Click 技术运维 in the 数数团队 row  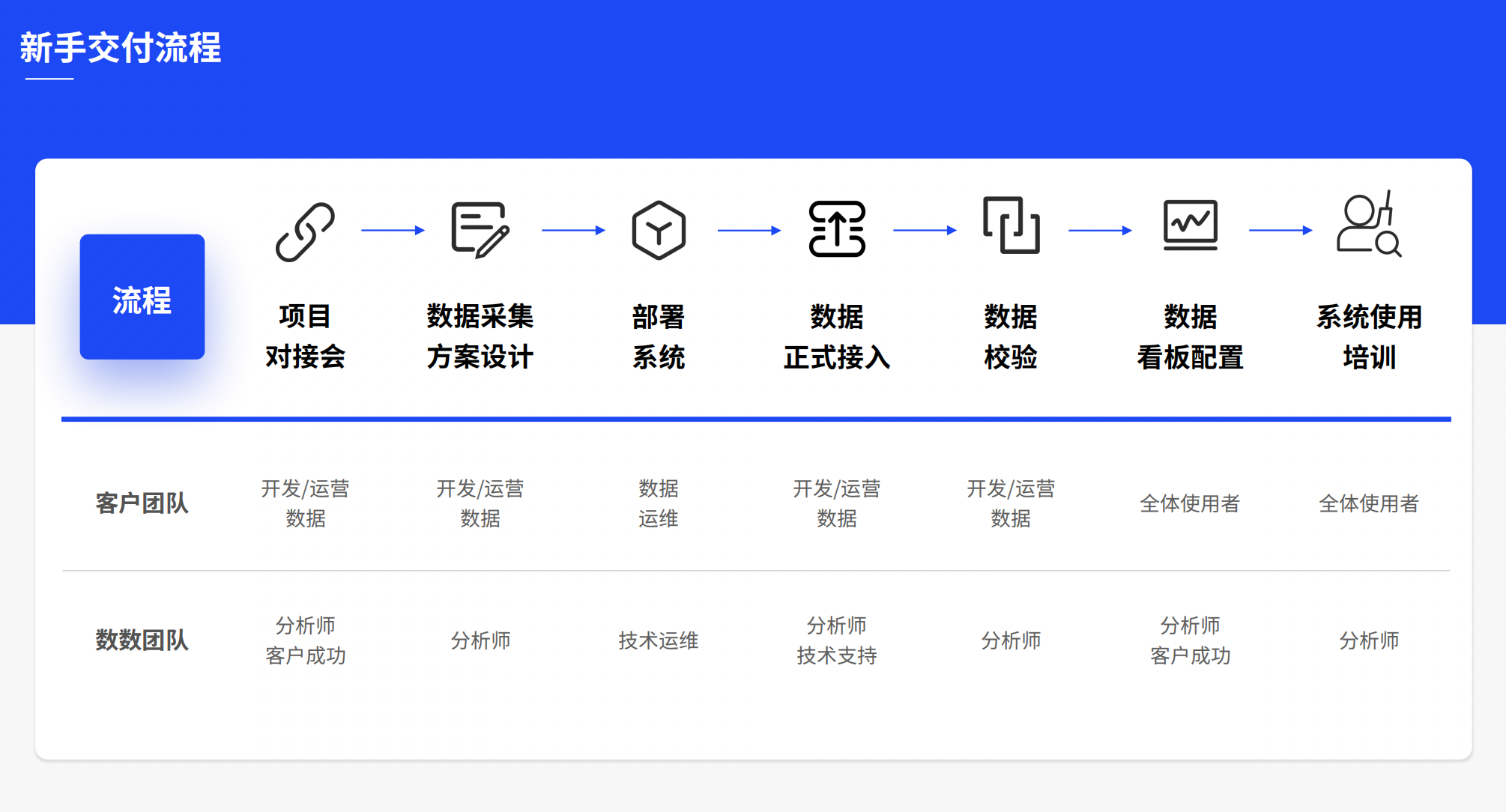(x=659, y=640)
